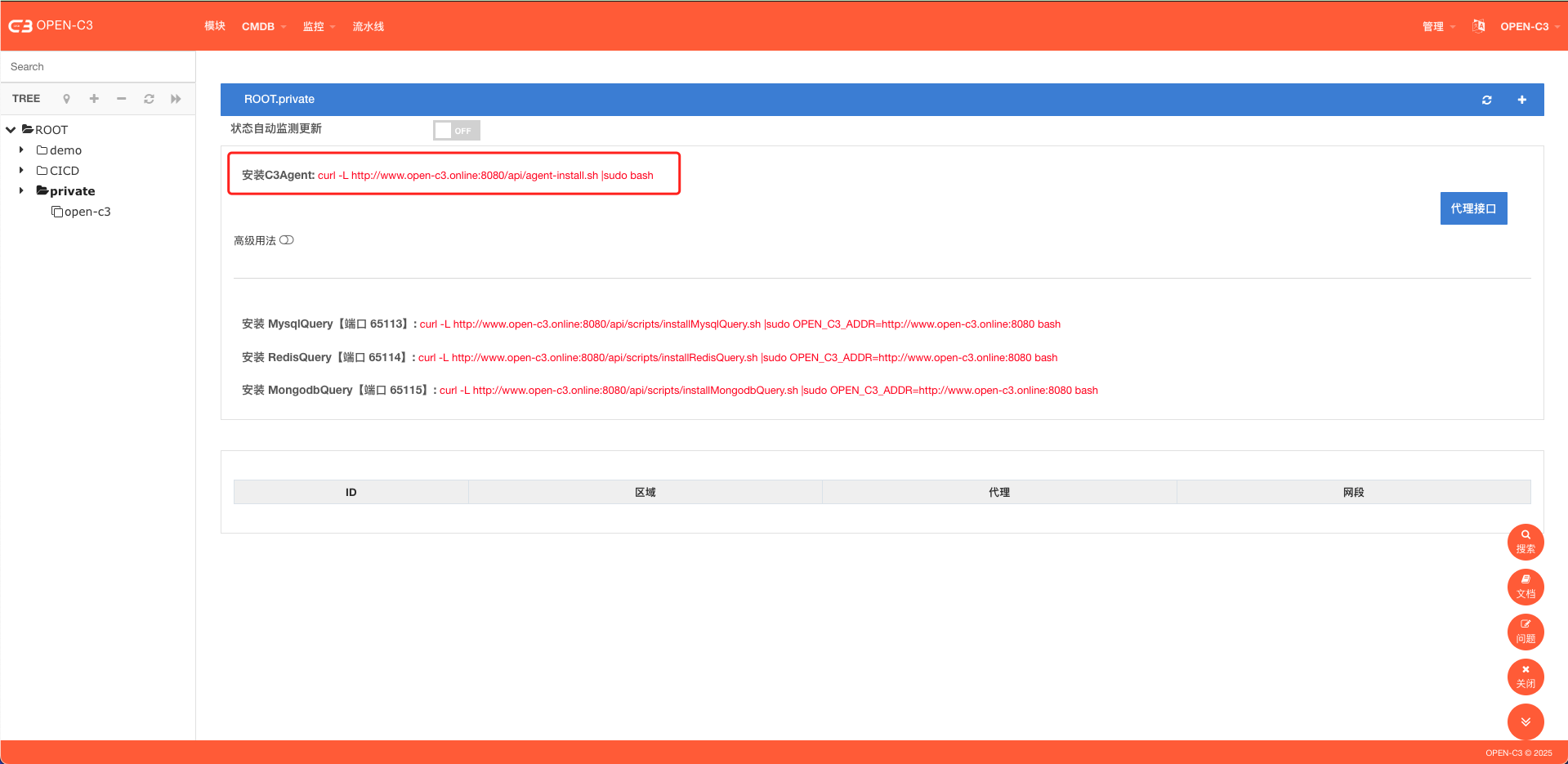Collapse the ROOT tree node
Image resolution: width=1568 pixels, height=764 pixels.
(11, 130)
